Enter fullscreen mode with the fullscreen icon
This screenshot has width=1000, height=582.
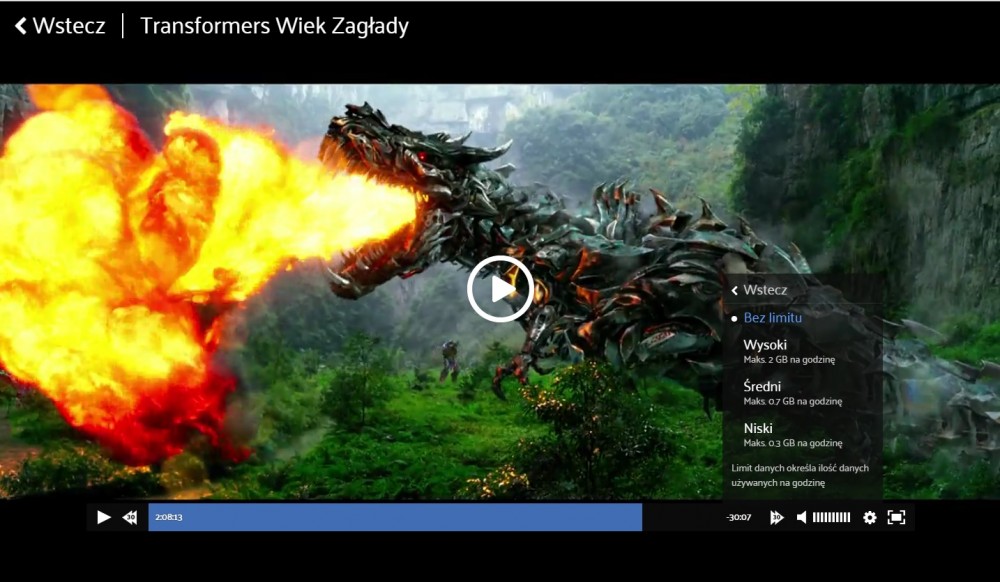pyautogui.click(x=896, y=517)
